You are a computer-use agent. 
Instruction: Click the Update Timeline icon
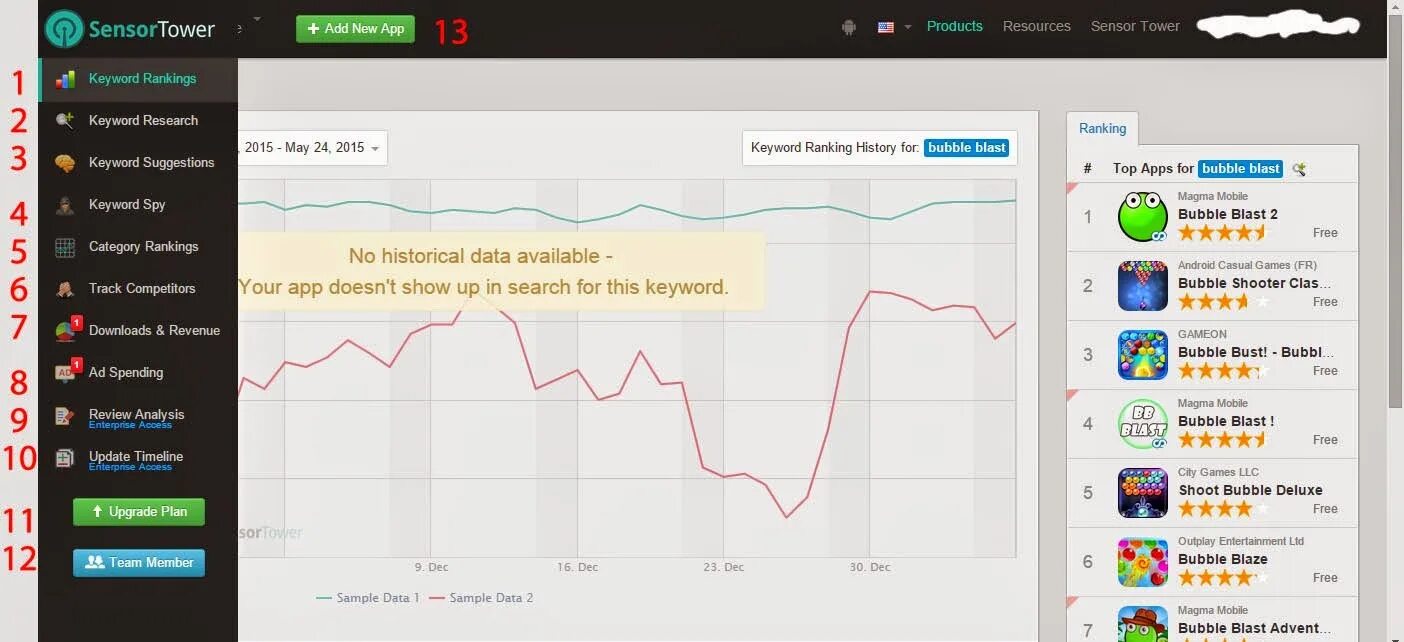pos(65,458)
